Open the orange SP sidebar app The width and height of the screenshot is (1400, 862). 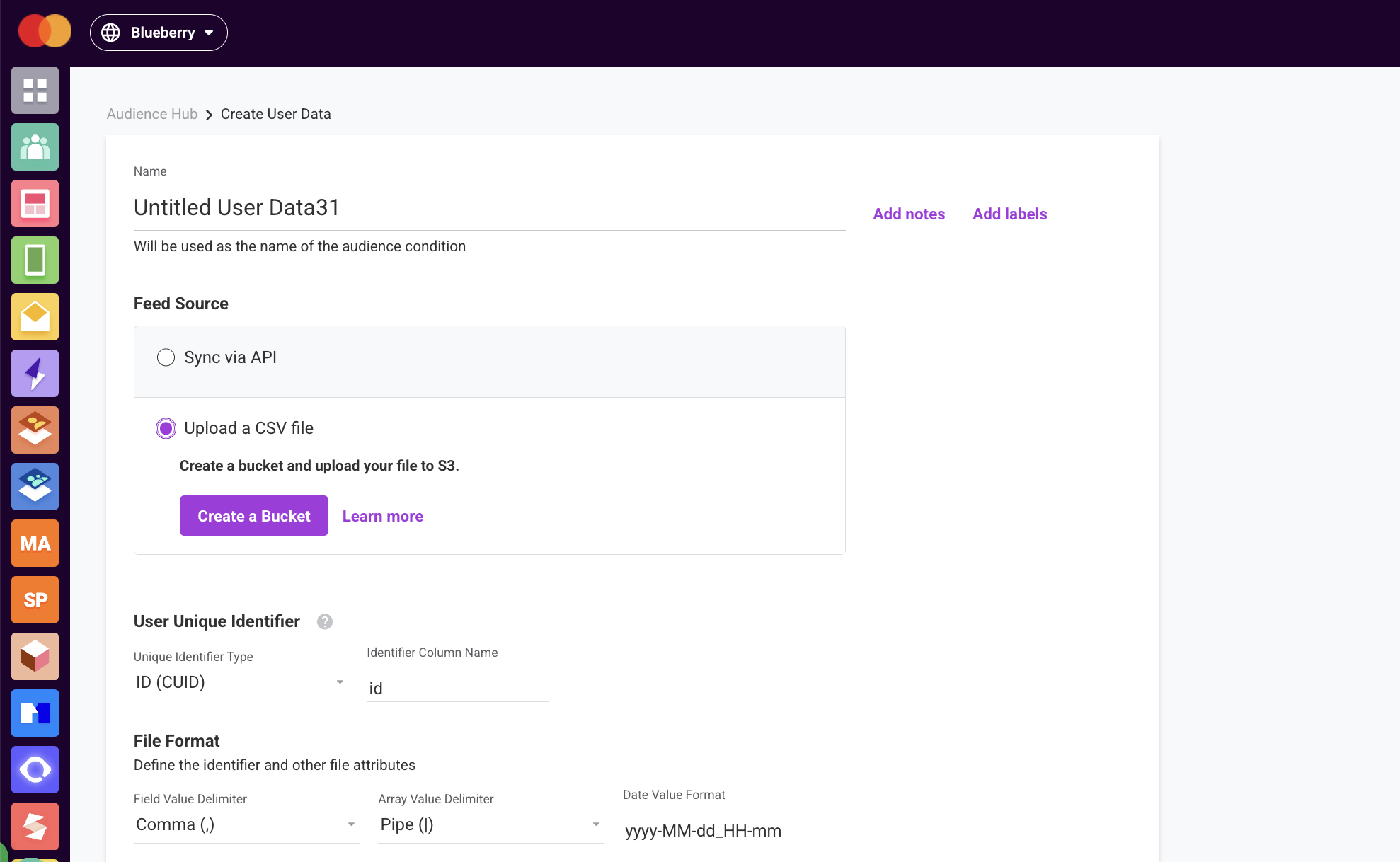(35, 600)
